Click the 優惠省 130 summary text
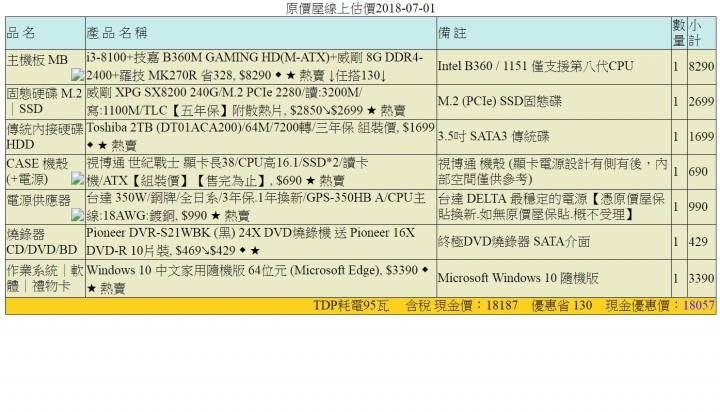 pos(562,305)
